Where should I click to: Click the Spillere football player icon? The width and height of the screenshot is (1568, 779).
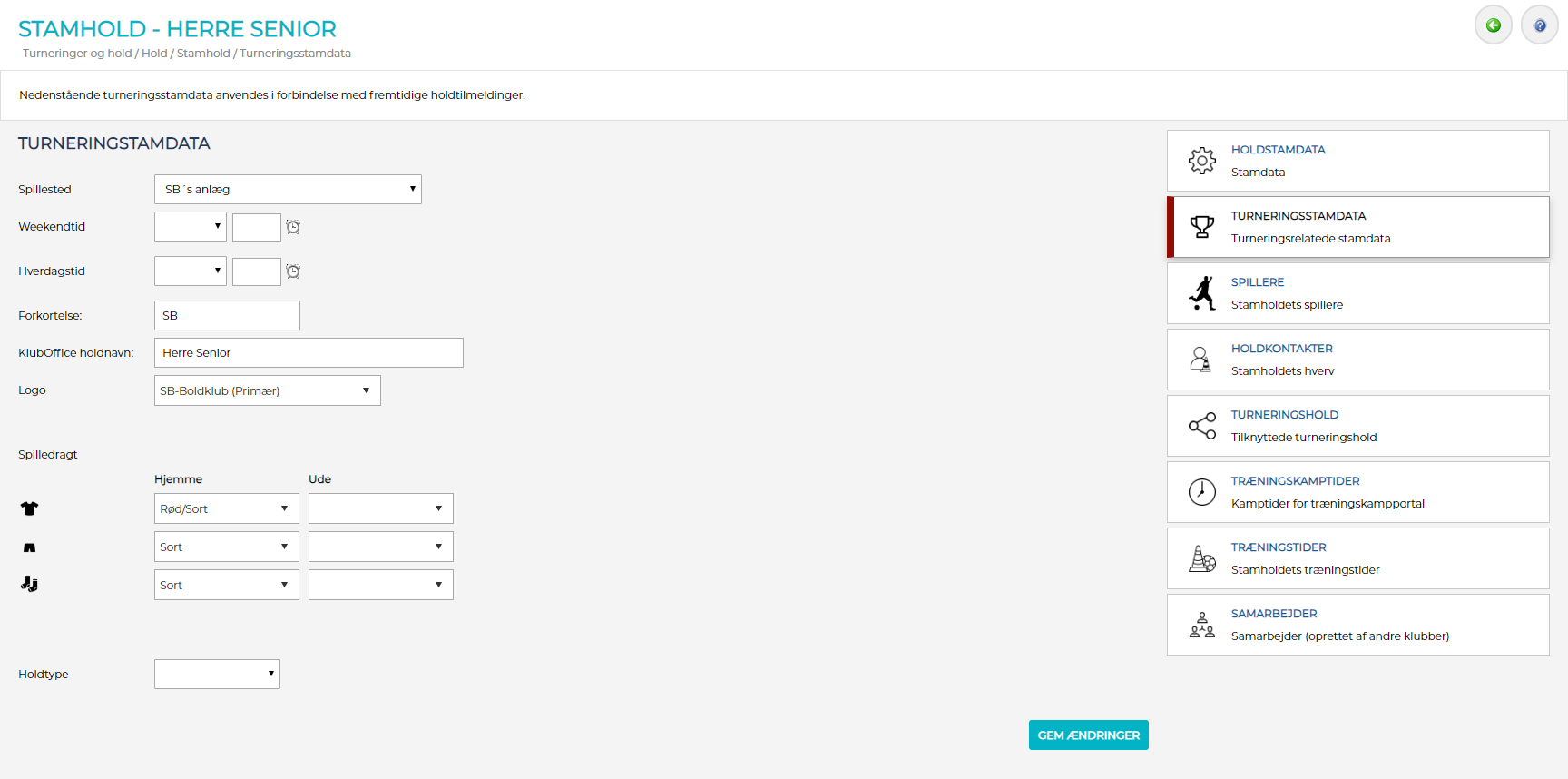(x=1201, y=293)
